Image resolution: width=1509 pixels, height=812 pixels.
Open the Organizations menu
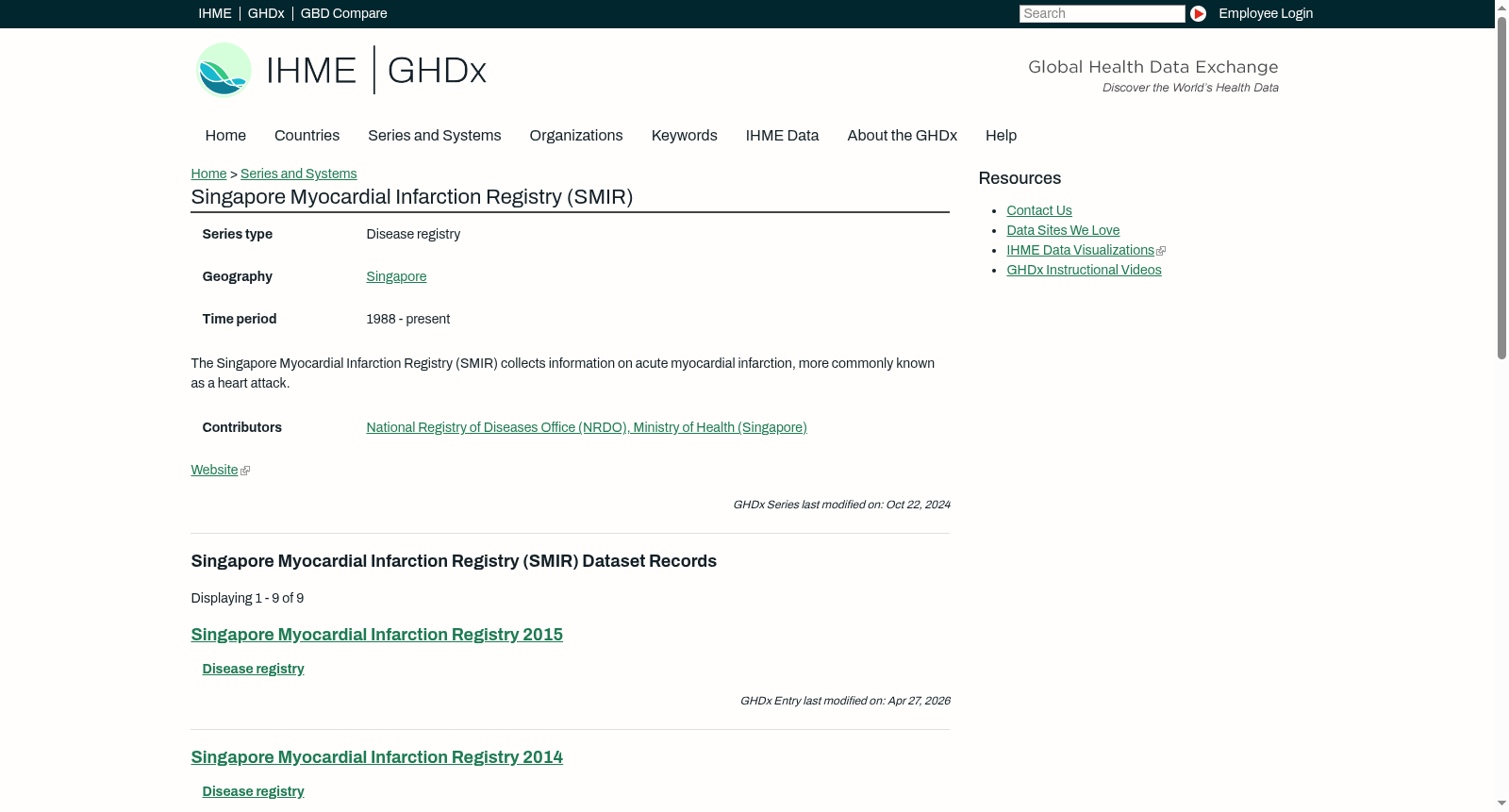point(576,136)
